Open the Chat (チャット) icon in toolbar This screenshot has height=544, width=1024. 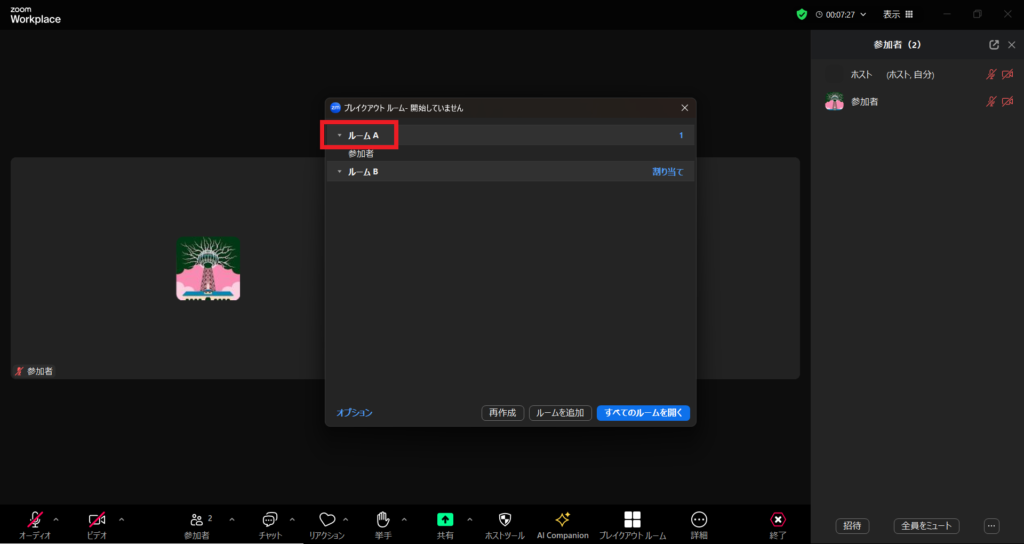click(x=269, y=519)
